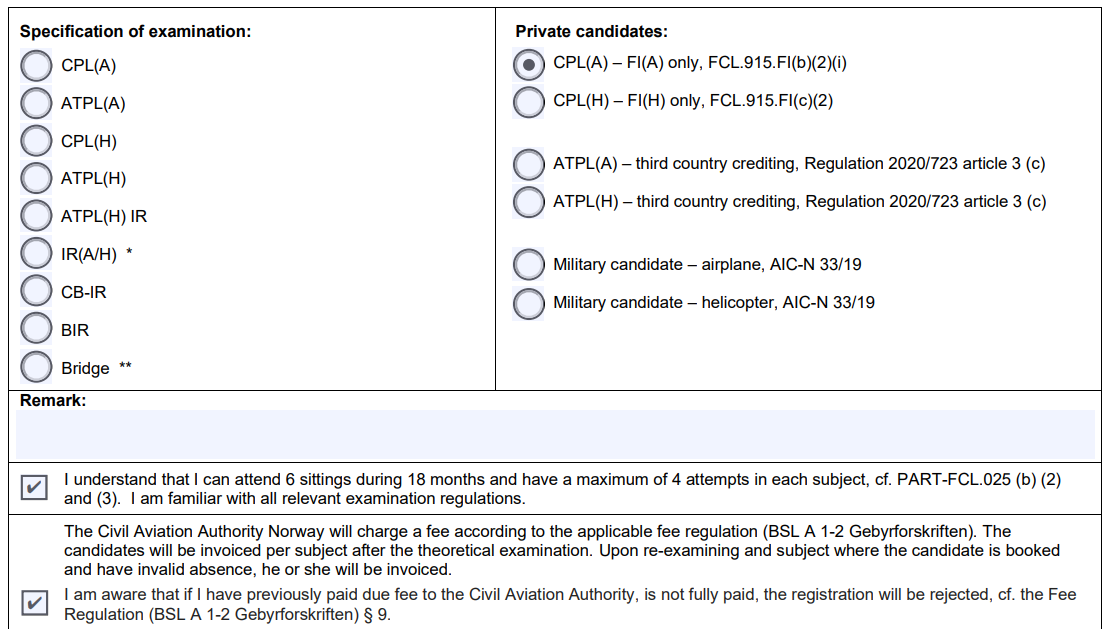Select the Bridge examination radio button
This screenshot has width=1109, height=629.
click(36, 367)
